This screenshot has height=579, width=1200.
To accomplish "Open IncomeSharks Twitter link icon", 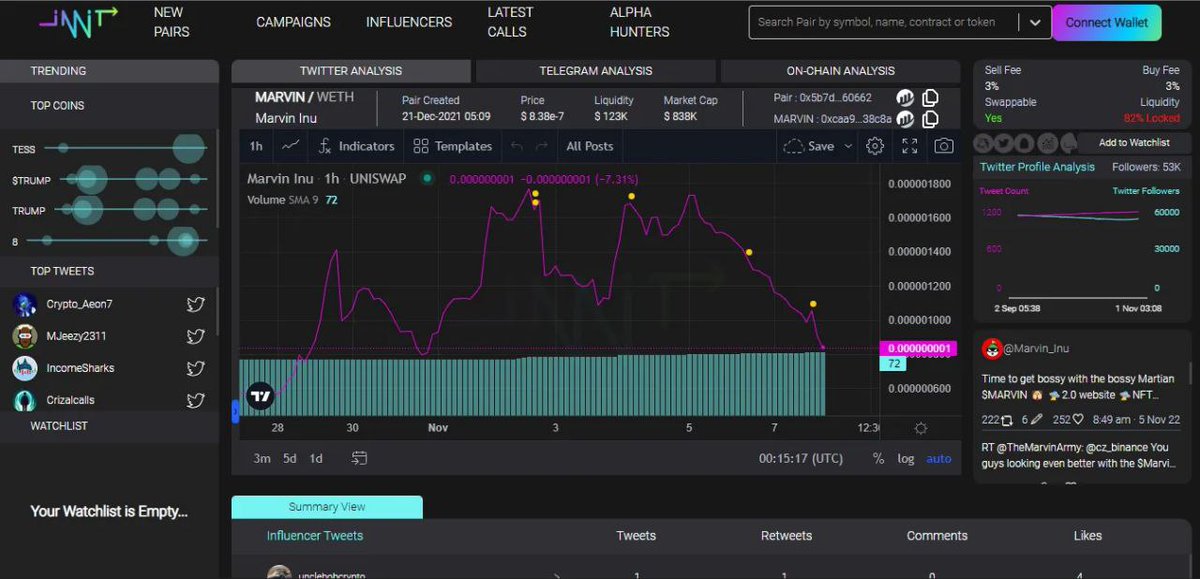I will (196, 368).
